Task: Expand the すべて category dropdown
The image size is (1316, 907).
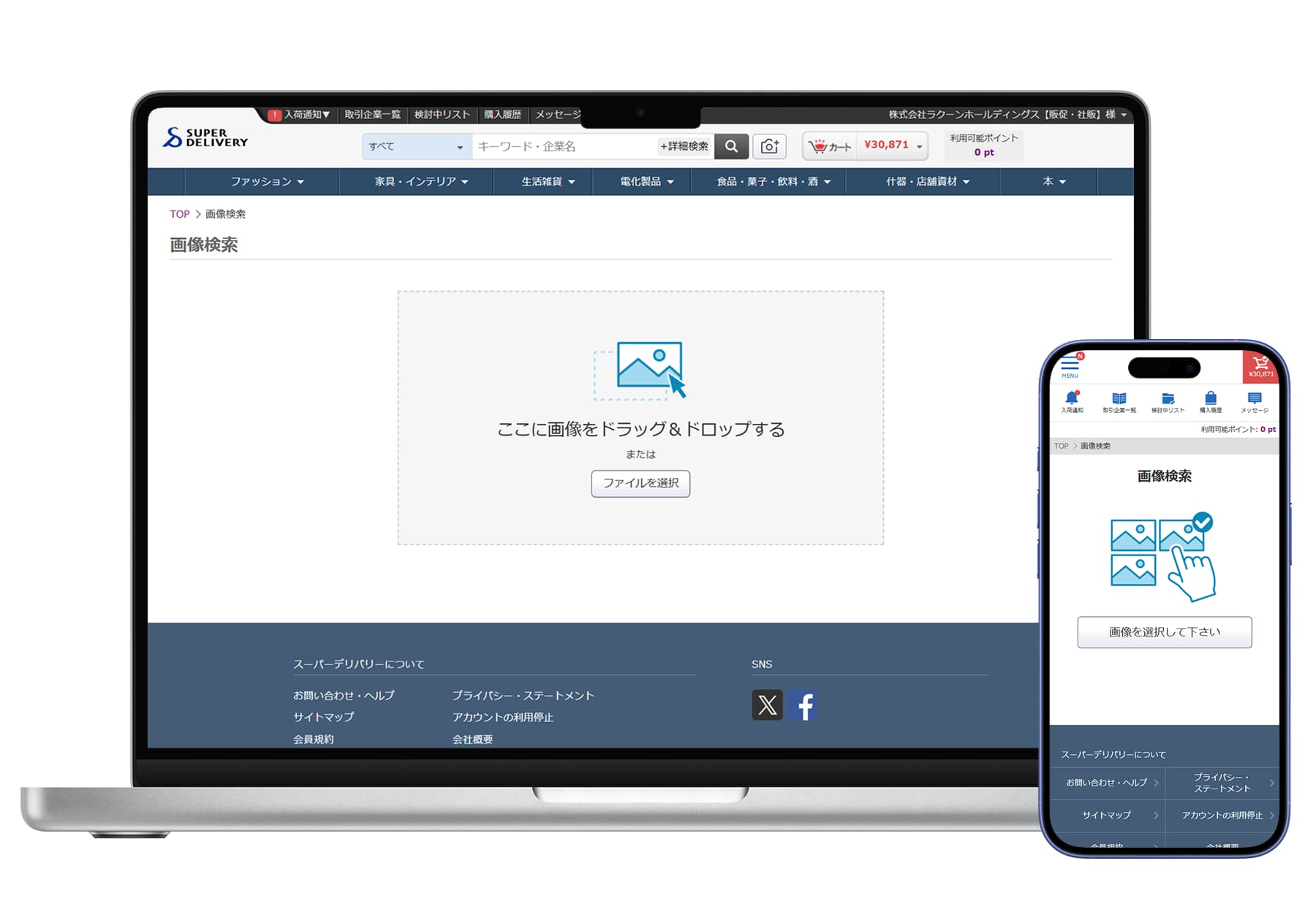Action: point(415,146)
